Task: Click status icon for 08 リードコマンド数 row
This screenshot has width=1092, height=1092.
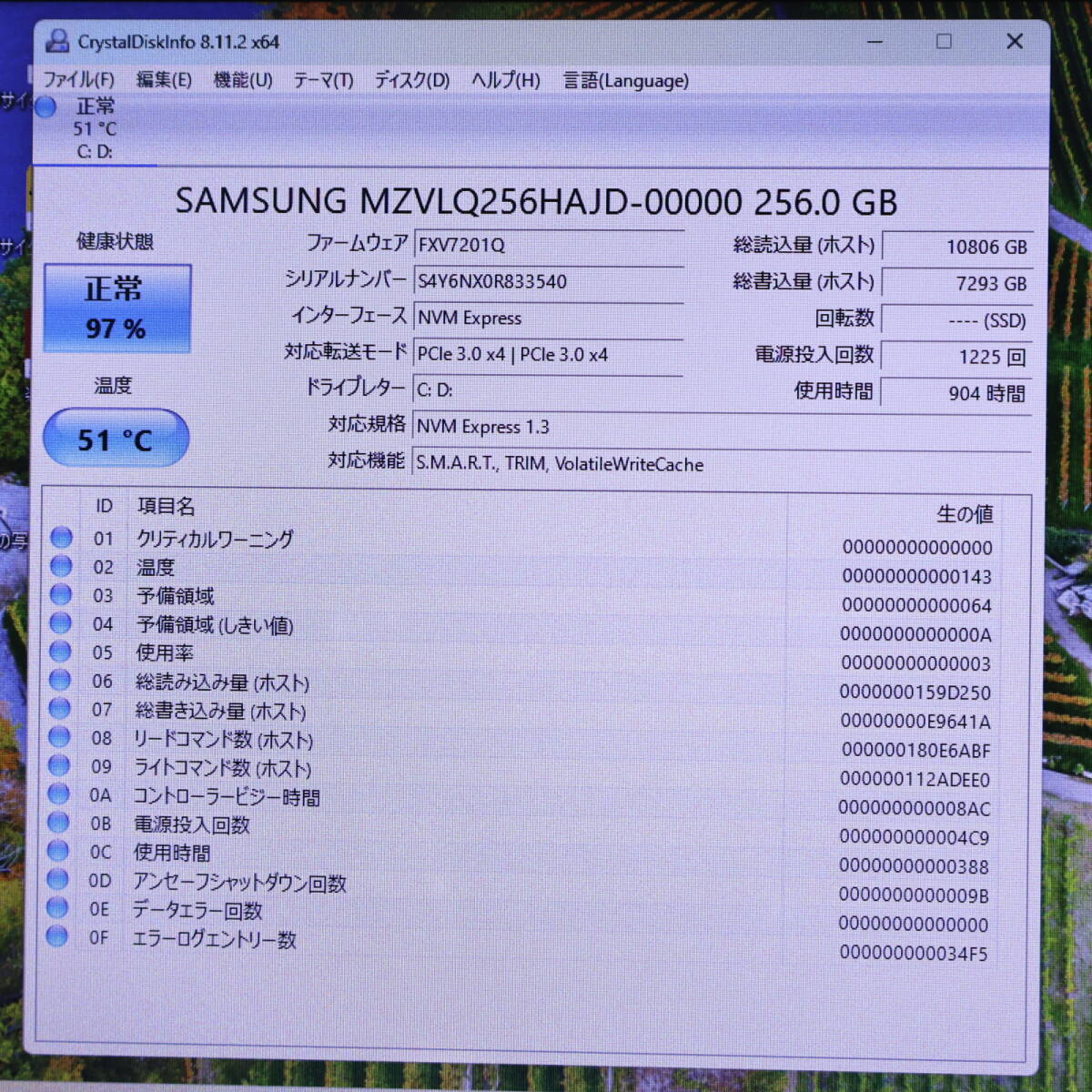Action: (59, 737)
